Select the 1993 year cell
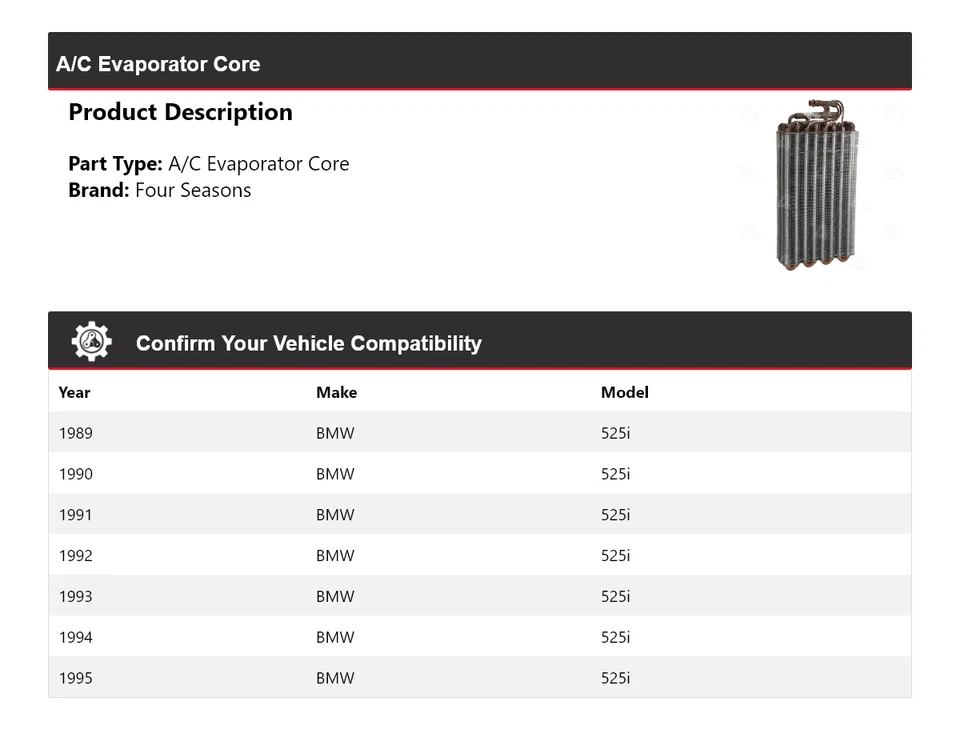Screen dimensions: 960x730 pyautogui.click(x=75, y=597)
